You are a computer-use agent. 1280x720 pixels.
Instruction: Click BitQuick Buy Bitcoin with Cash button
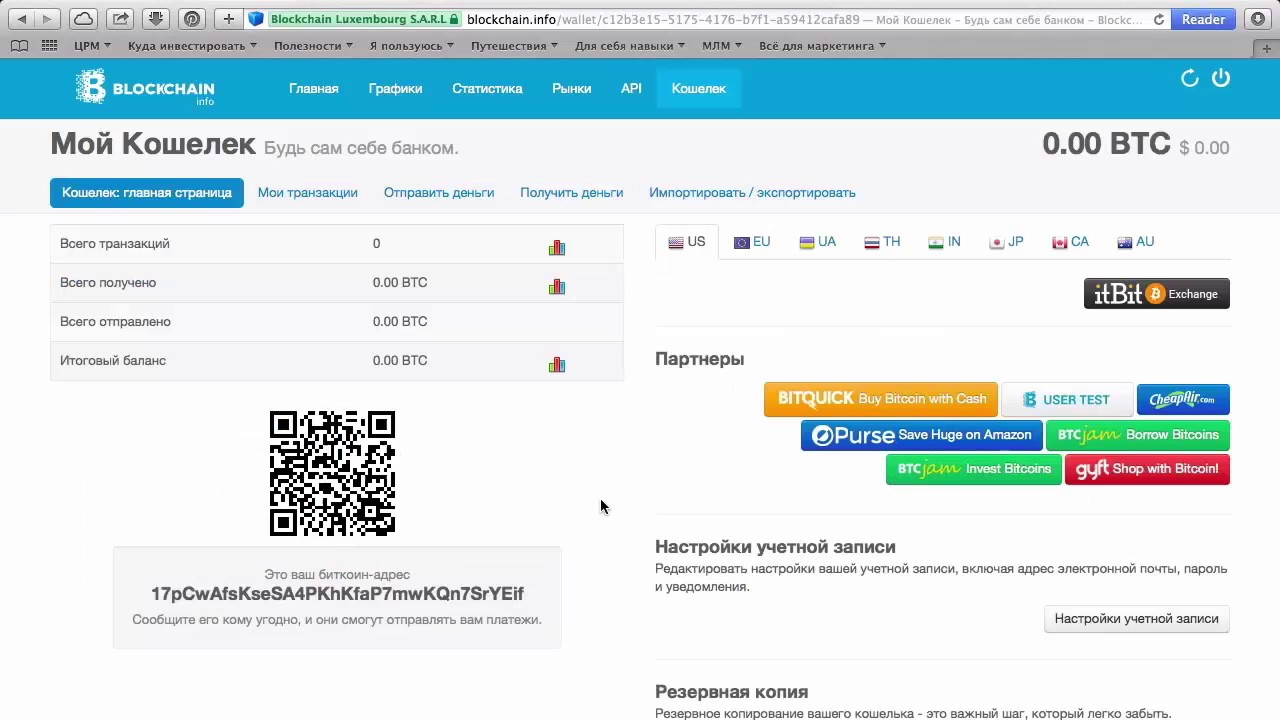(881, 399)
